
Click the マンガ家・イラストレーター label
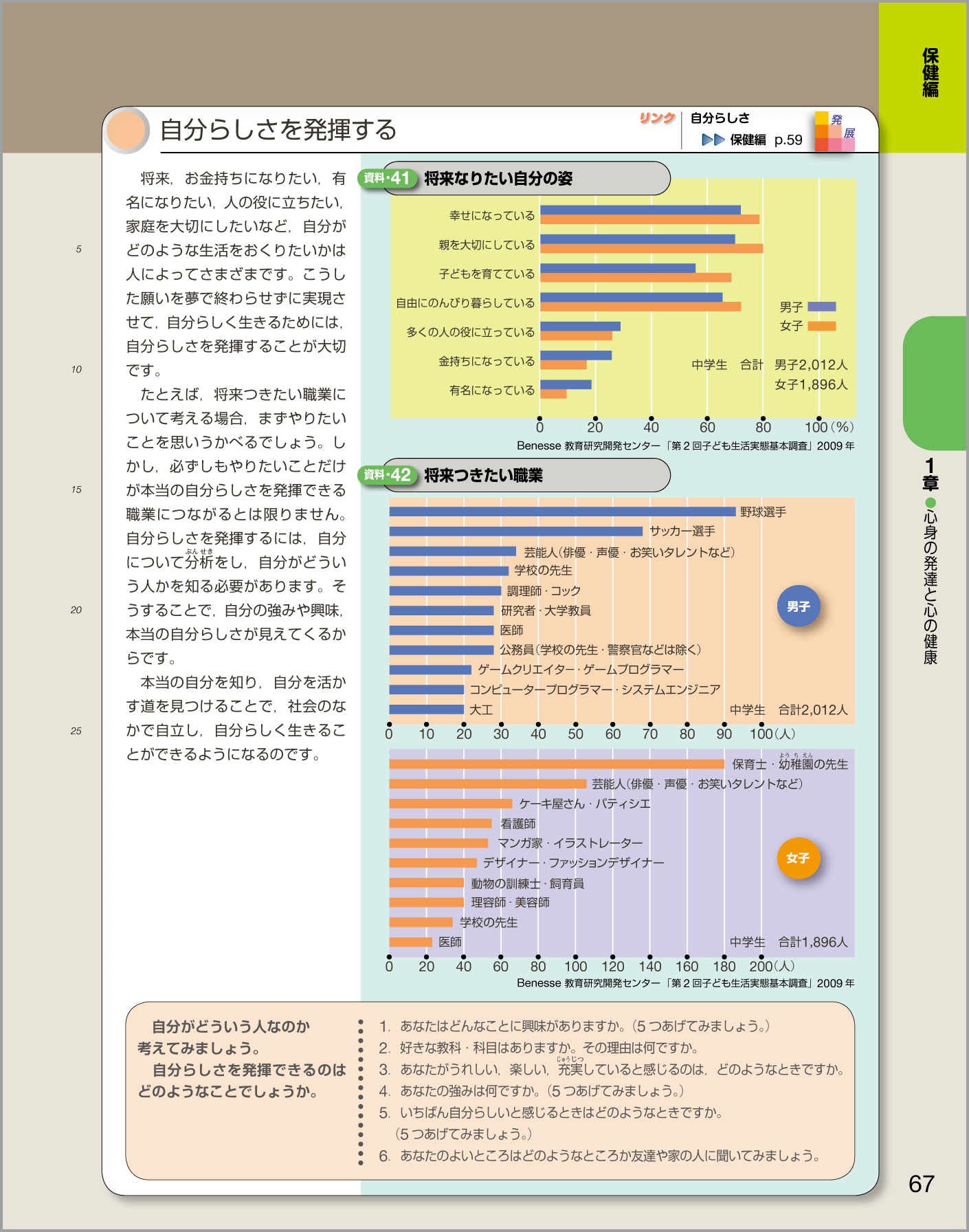[570, 843]
